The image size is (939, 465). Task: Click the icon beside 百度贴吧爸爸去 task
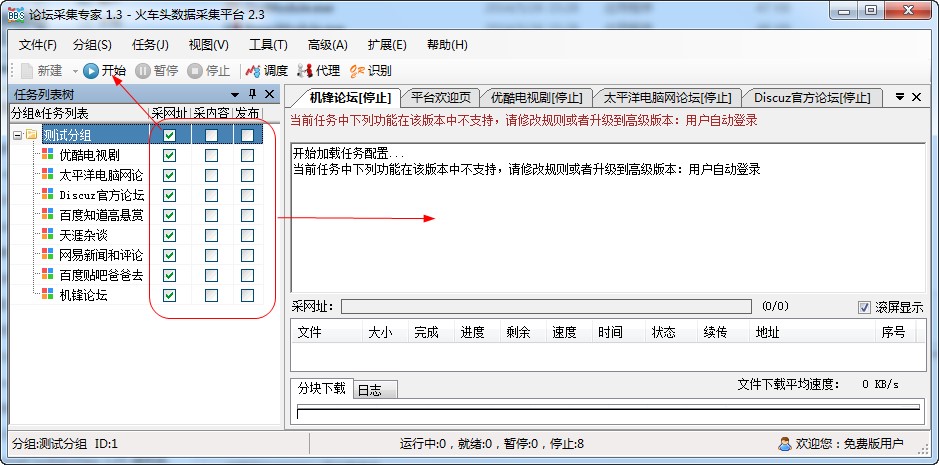pos(47,274)
